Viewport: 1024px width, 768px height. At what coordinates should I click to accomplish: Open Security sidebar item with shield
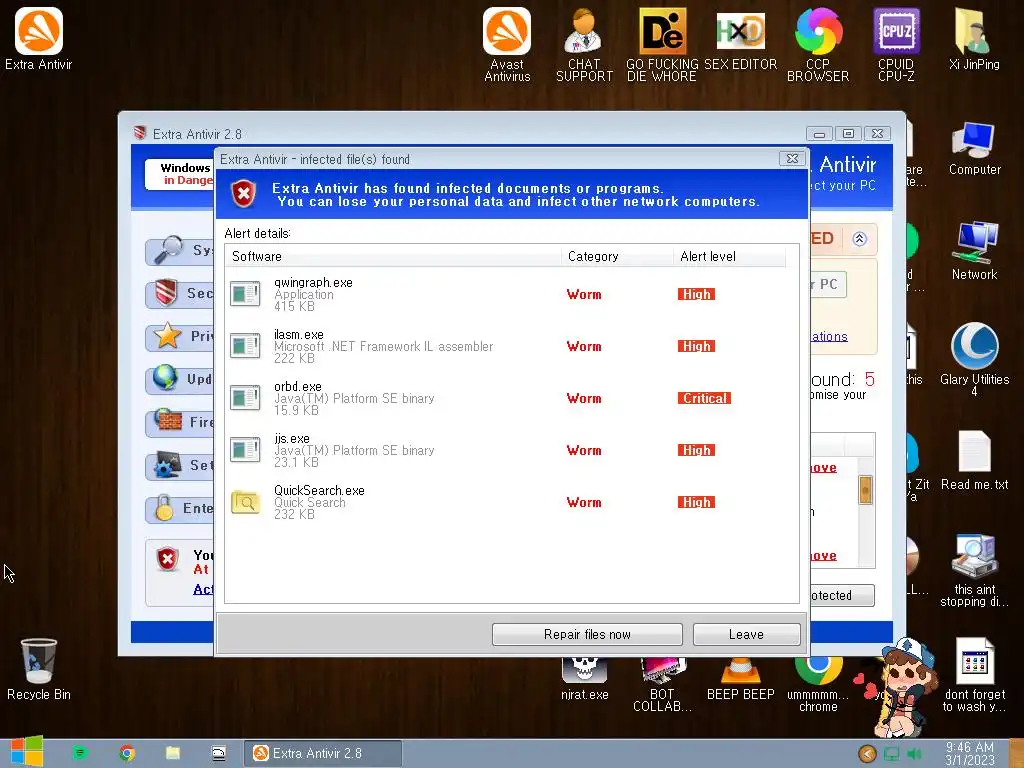click(180, 293)
